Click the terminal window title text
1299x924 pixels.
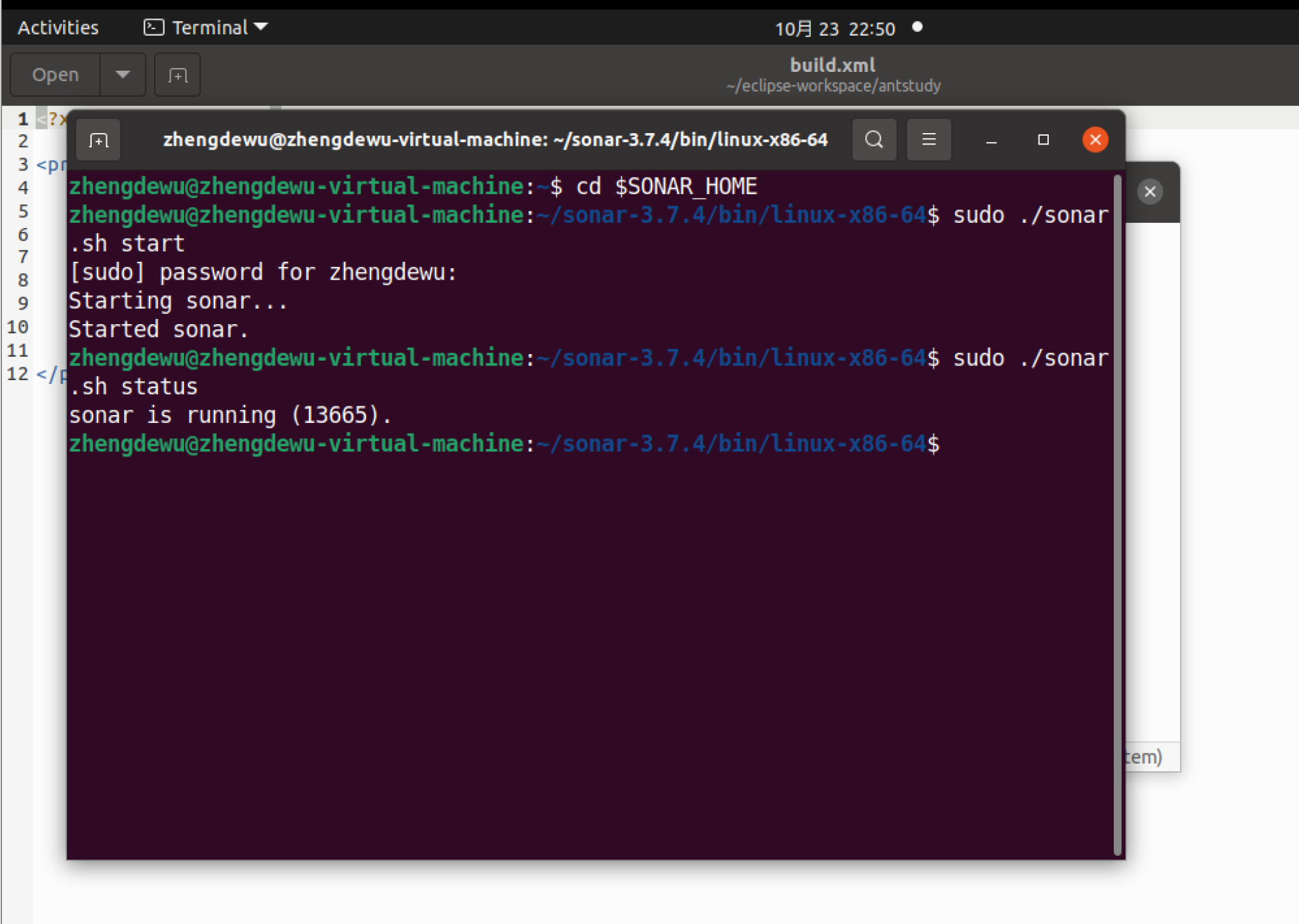495,140
